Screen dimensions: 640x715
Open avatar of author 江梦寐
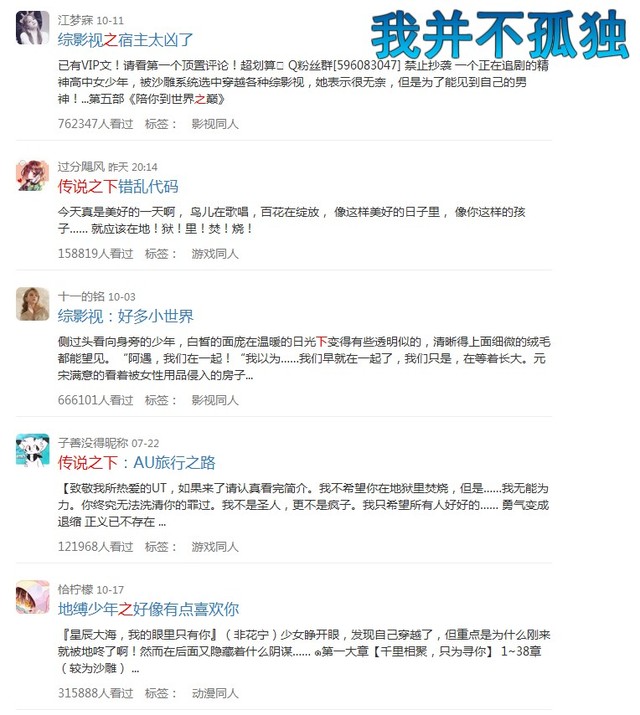(32, 28)
